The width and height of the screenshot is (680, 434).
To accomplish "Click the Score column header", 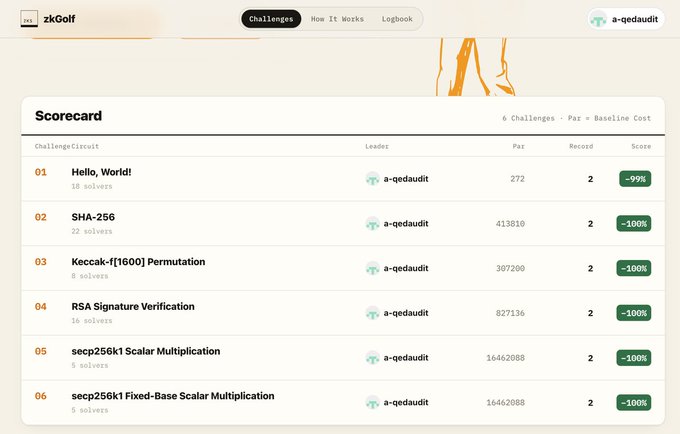I will (x=641, y=147).
